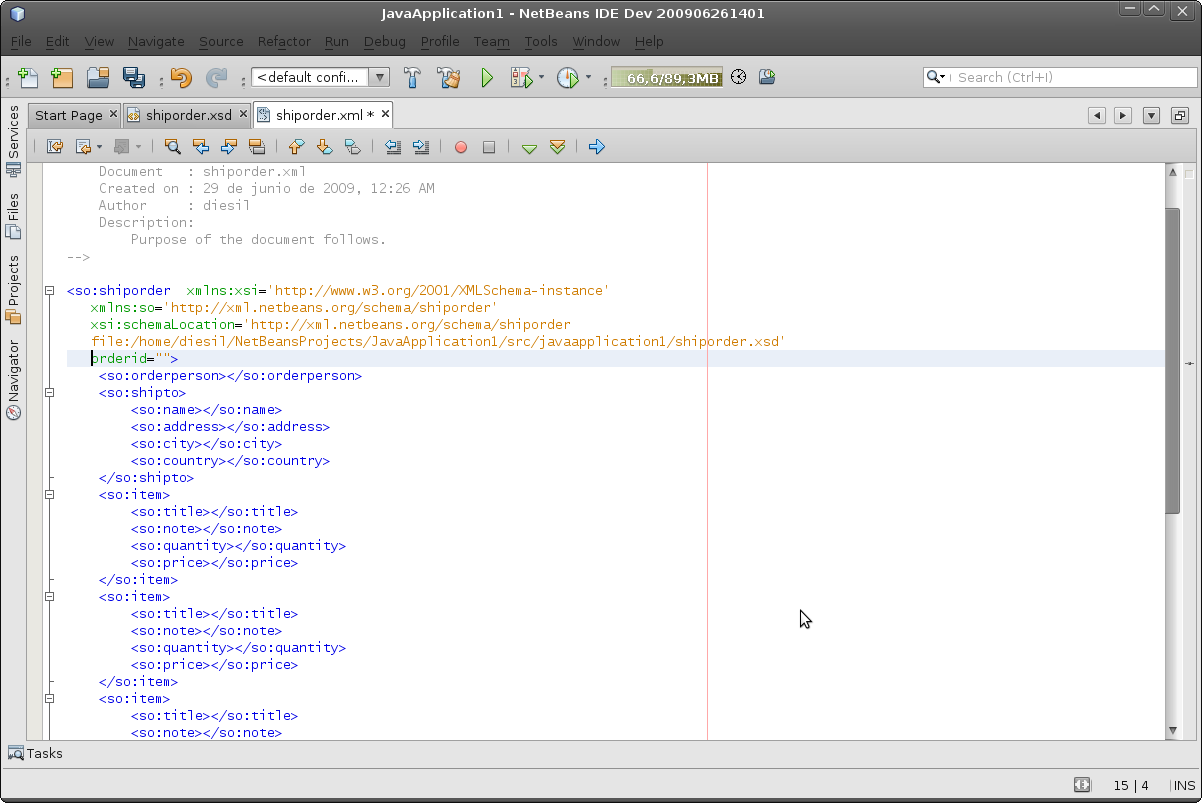Go to Previous Bookmark icon
Image resolution: width=1202 pixels, height=803 pixels.
pyautogui.click(x=296, y=147)
